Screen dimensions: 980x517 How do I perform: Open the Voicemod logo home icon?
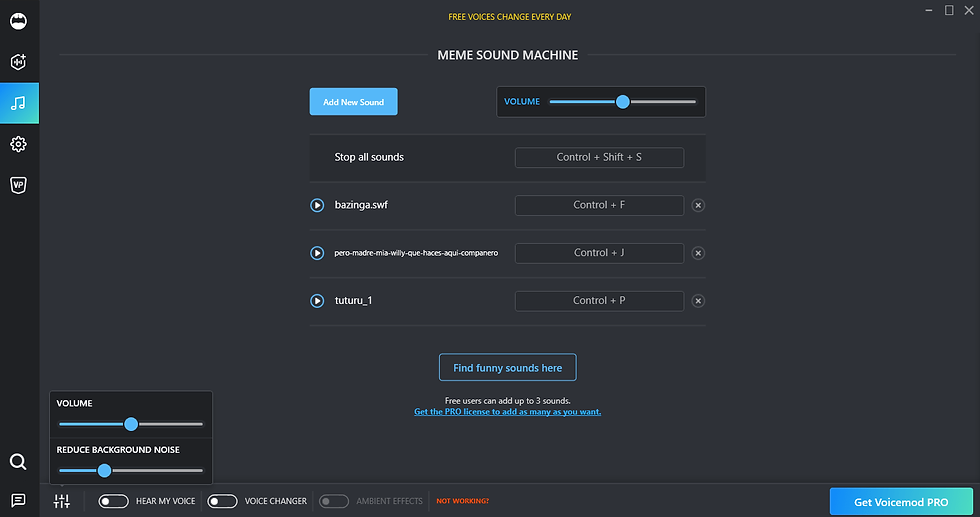(19, 21)
